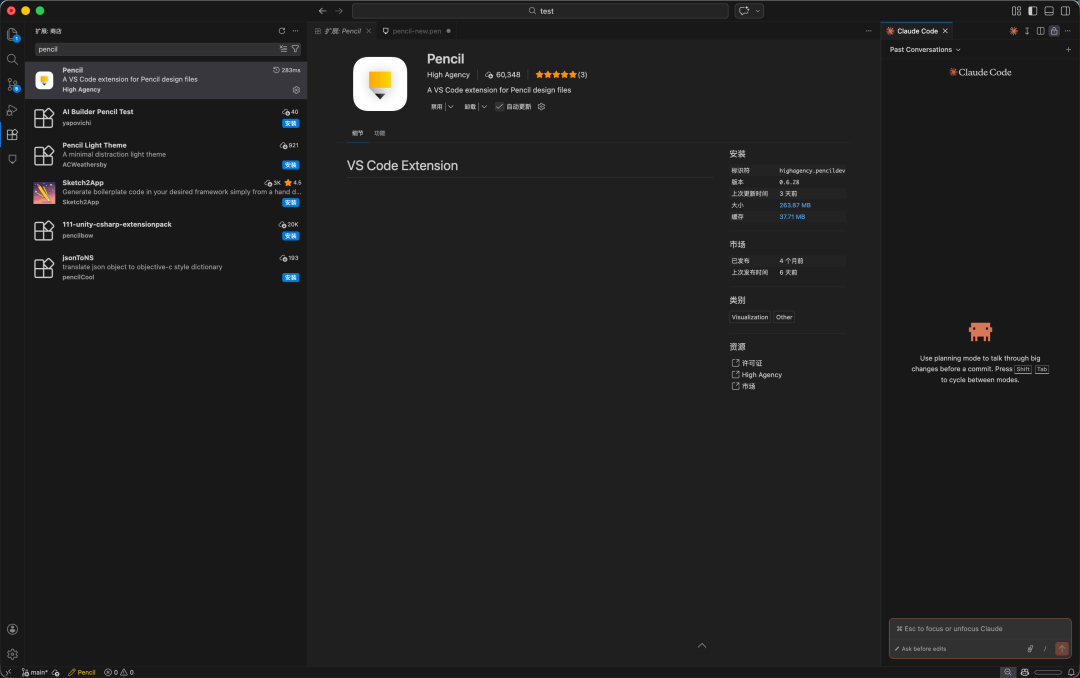Click the Pencil icon in activity bar
The width and height of the screenshot is (1080, 678).
coord(12,159)
